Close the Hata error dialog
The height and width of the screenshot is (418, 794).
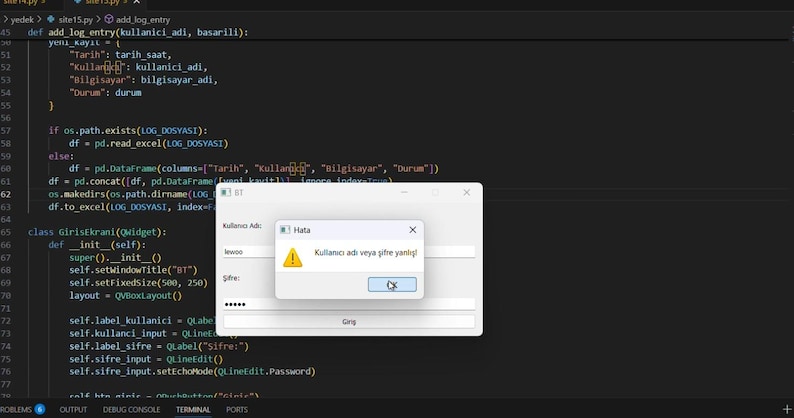(413, 230)
